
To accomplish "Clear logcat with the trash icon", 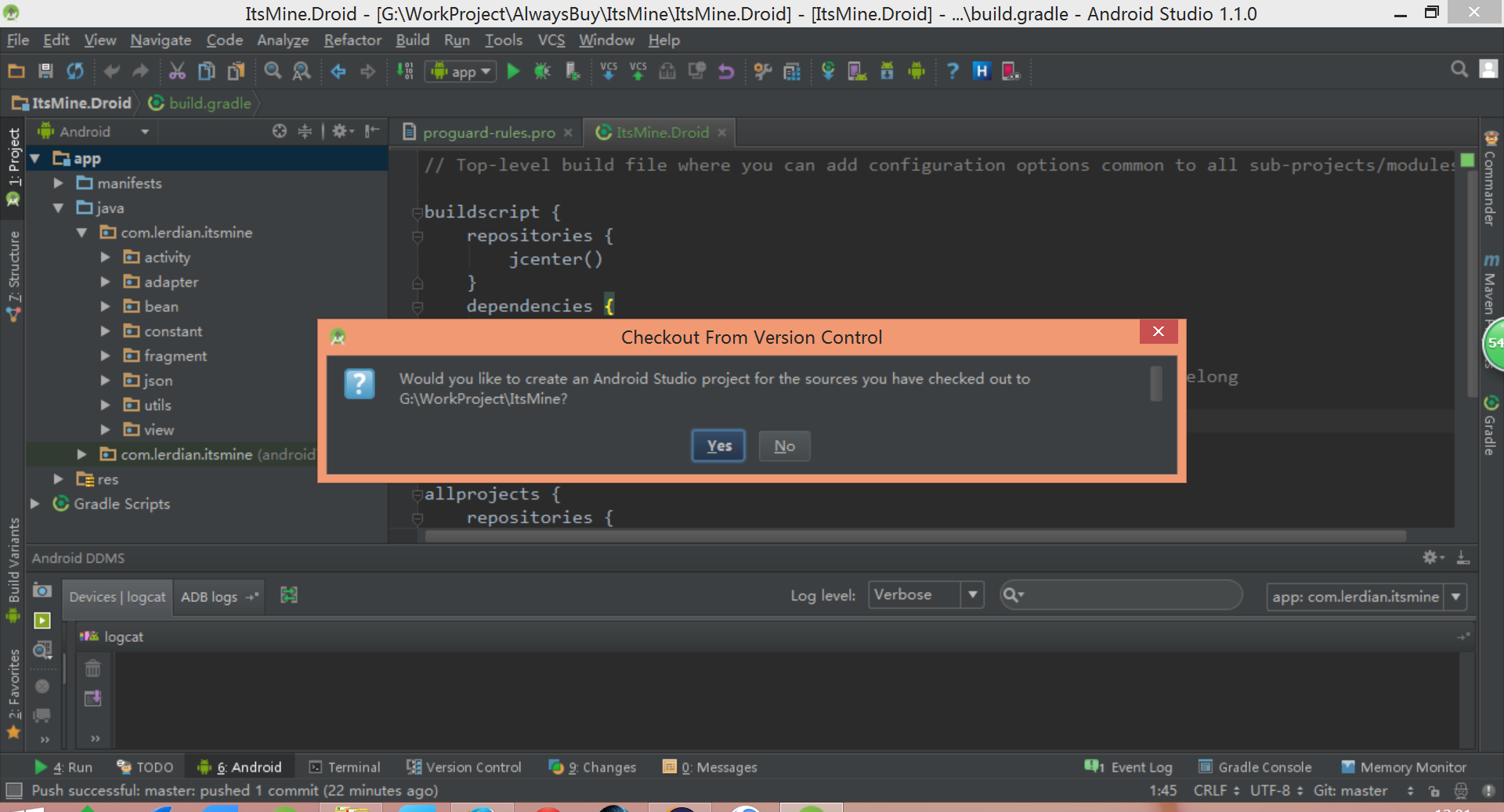I will click(92, 668).
